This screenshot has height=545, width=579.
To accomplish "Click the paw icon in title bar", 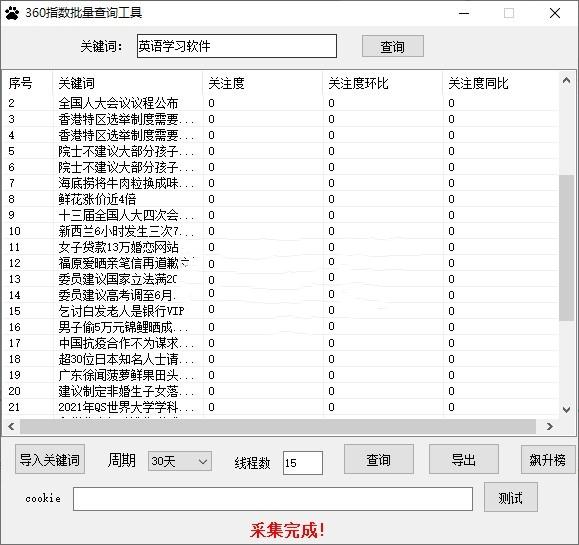I will [12, 13].
